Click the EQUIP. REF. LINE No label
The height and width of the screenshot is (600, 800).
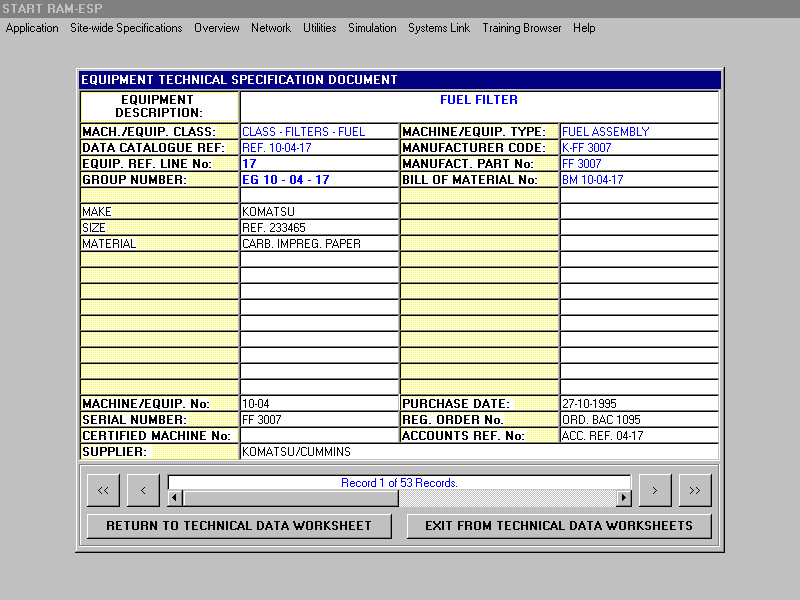pyautogui.click(x=159, y=164)
